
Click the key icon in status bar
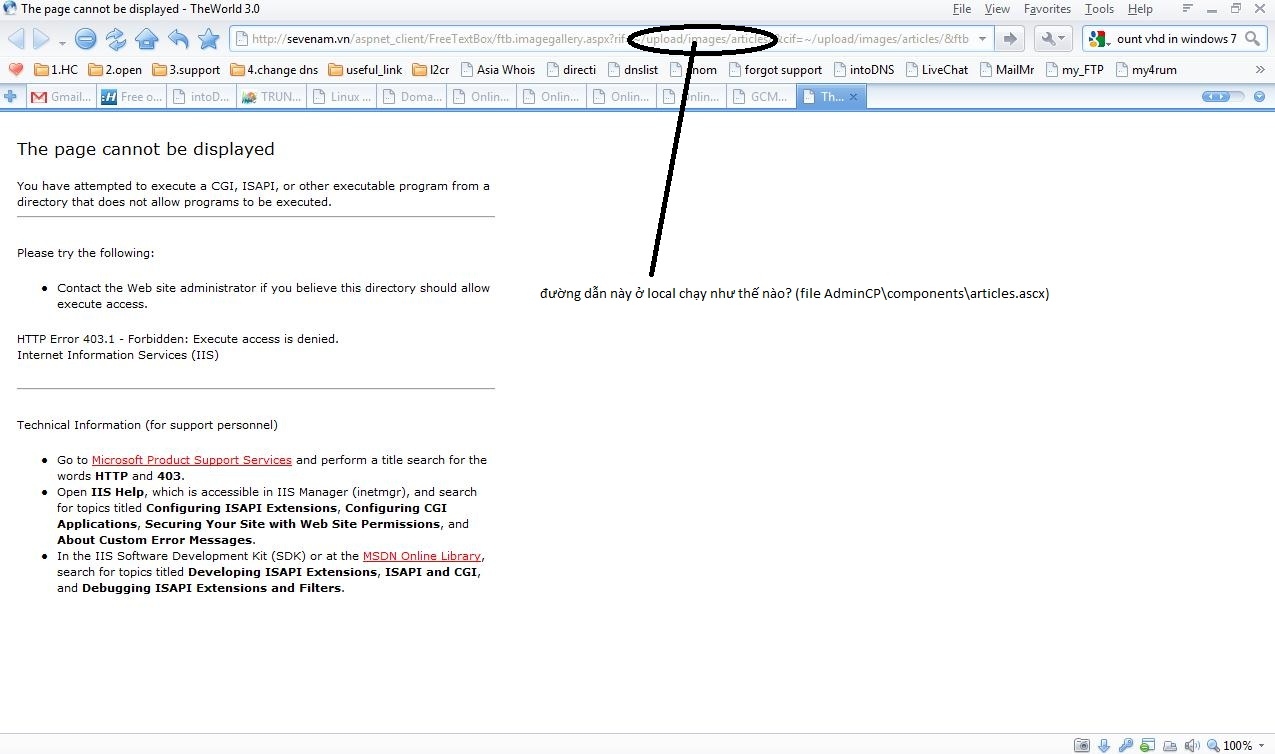tap(1126, 745)
